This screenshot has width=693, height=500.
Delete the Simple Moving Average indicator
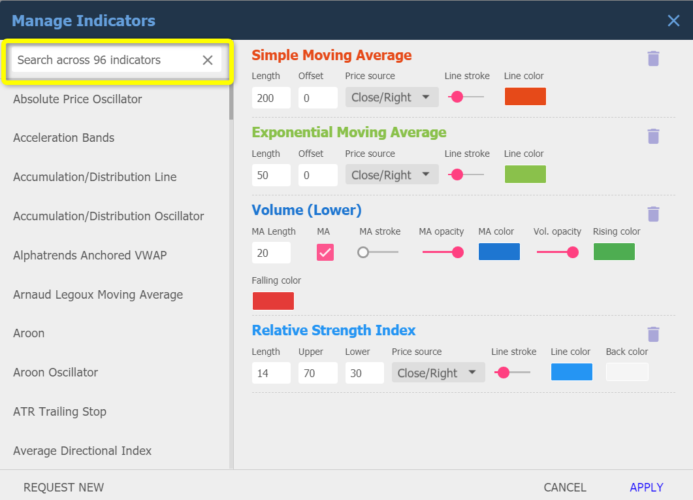[653, 59]
